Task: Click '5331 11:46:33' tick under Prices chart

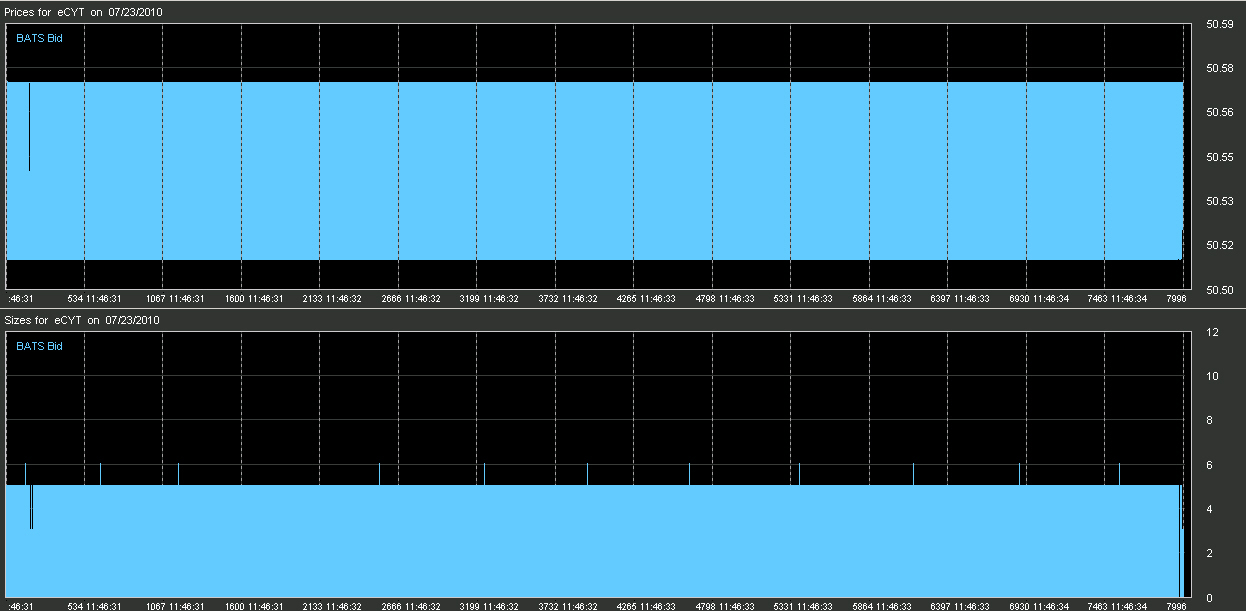Action: click(803, 298)
